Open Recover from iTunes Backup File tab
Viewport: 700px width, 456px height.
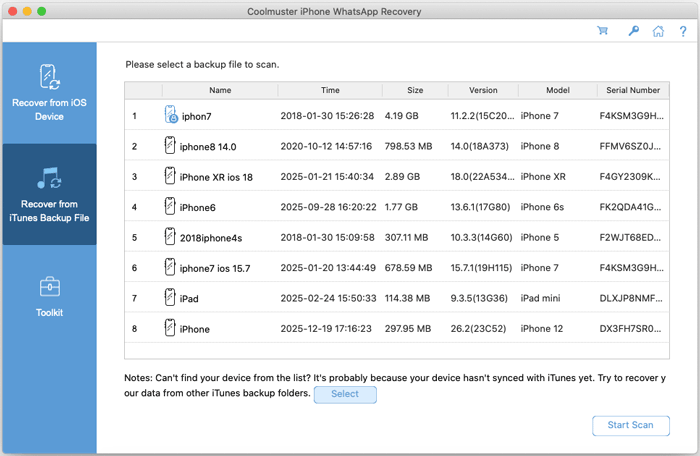49,194
